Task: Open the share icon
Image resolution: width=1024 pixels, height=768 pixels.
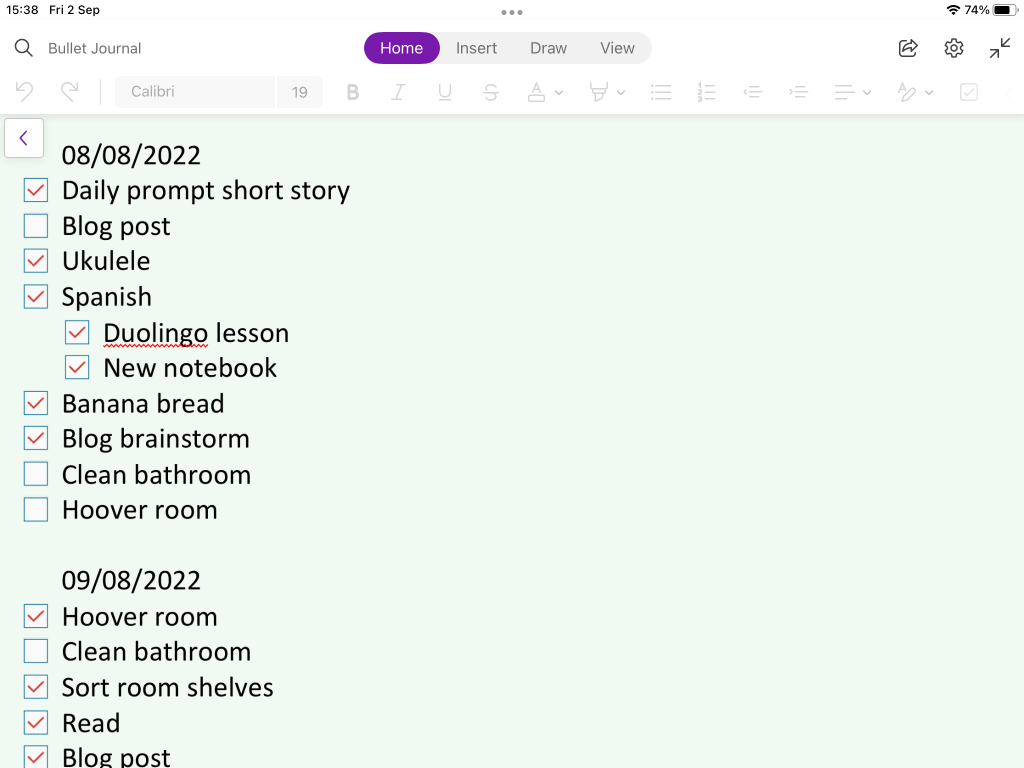Action: tap(908, 48)
